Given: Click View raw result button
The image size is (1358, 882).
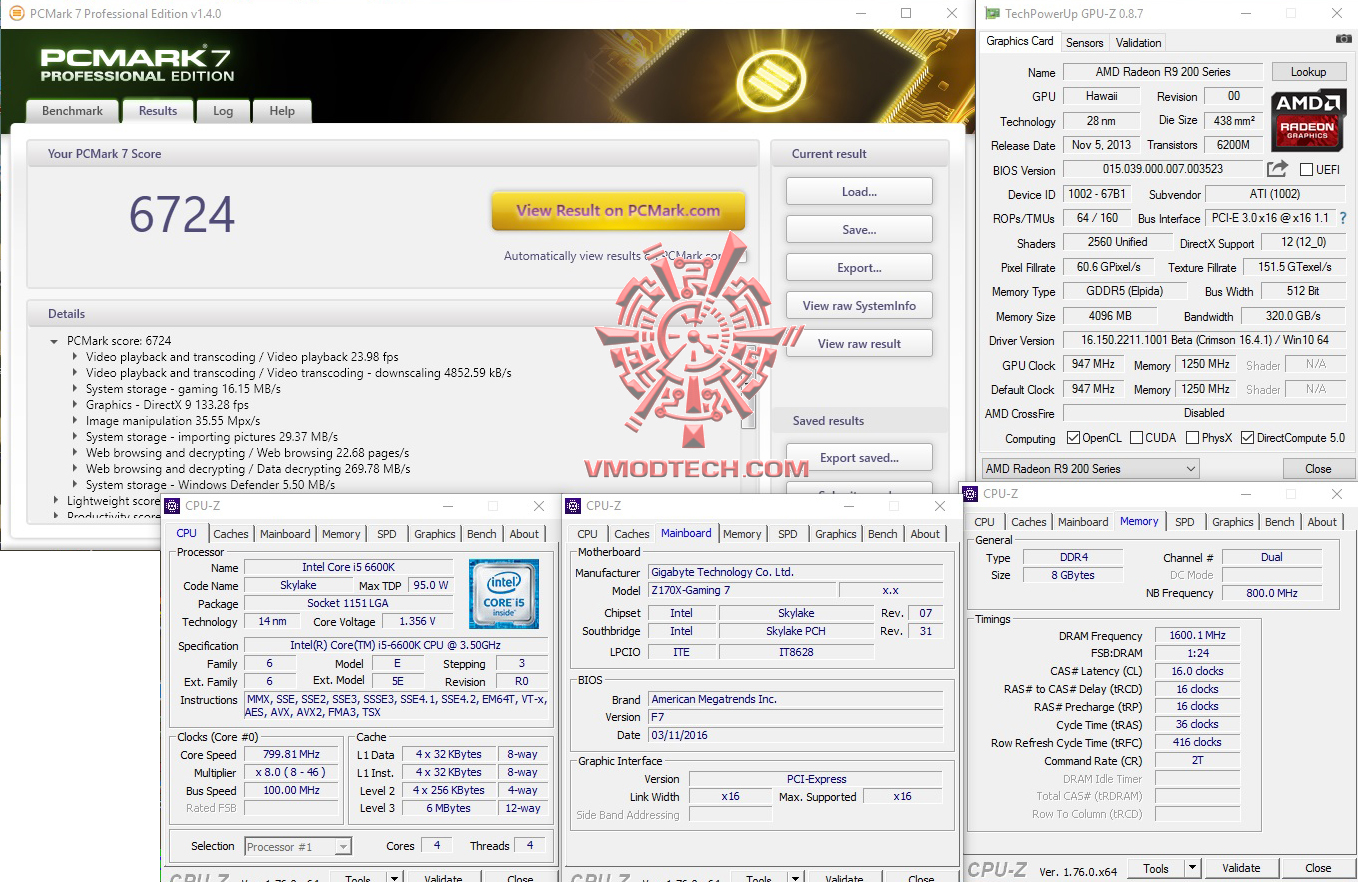Looking at the screenshot, I should [859, 344].
